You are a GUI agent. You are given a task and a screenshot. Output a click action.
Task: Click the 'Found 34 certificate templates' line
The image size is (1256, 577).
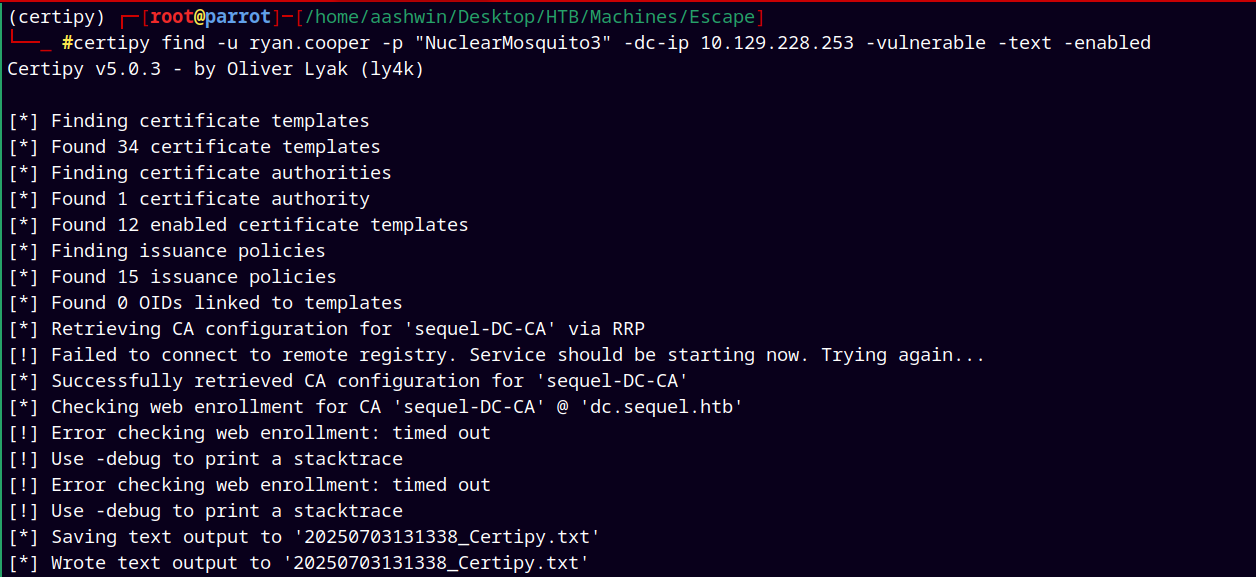click(x=194, y=147)
